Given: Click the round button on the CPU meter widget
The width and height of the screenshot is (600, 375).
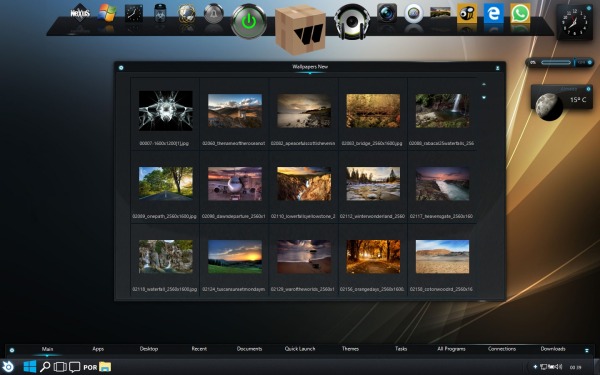Looking at the screenshot, I should tap(590, 62).
